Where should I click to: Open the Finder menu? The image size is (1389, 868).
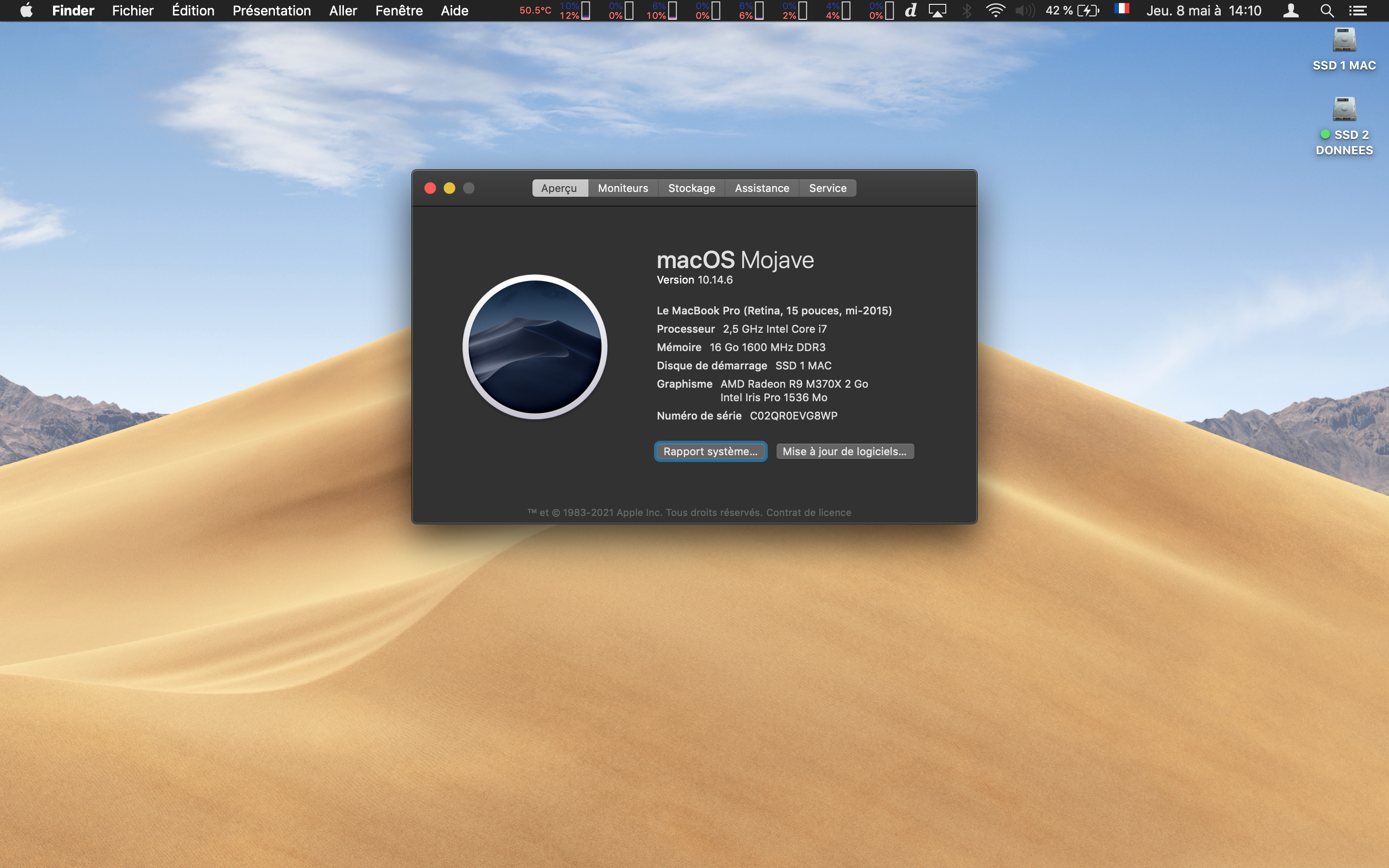[x=73, y=10]
